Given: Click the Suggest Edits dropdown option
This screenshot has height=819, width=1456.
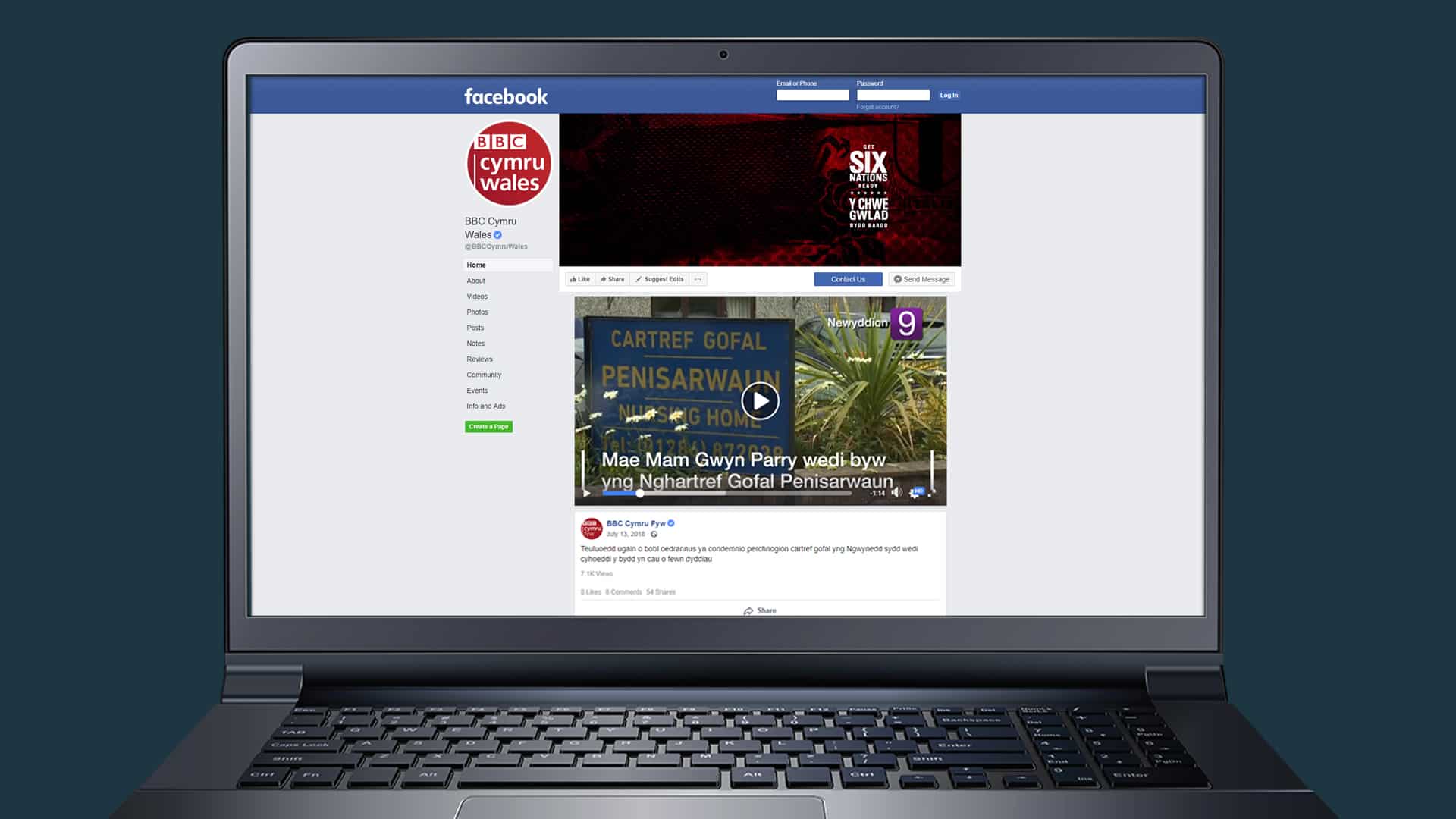Looking at the screenshot, I should pyautogui.click(x=660, y=279).
